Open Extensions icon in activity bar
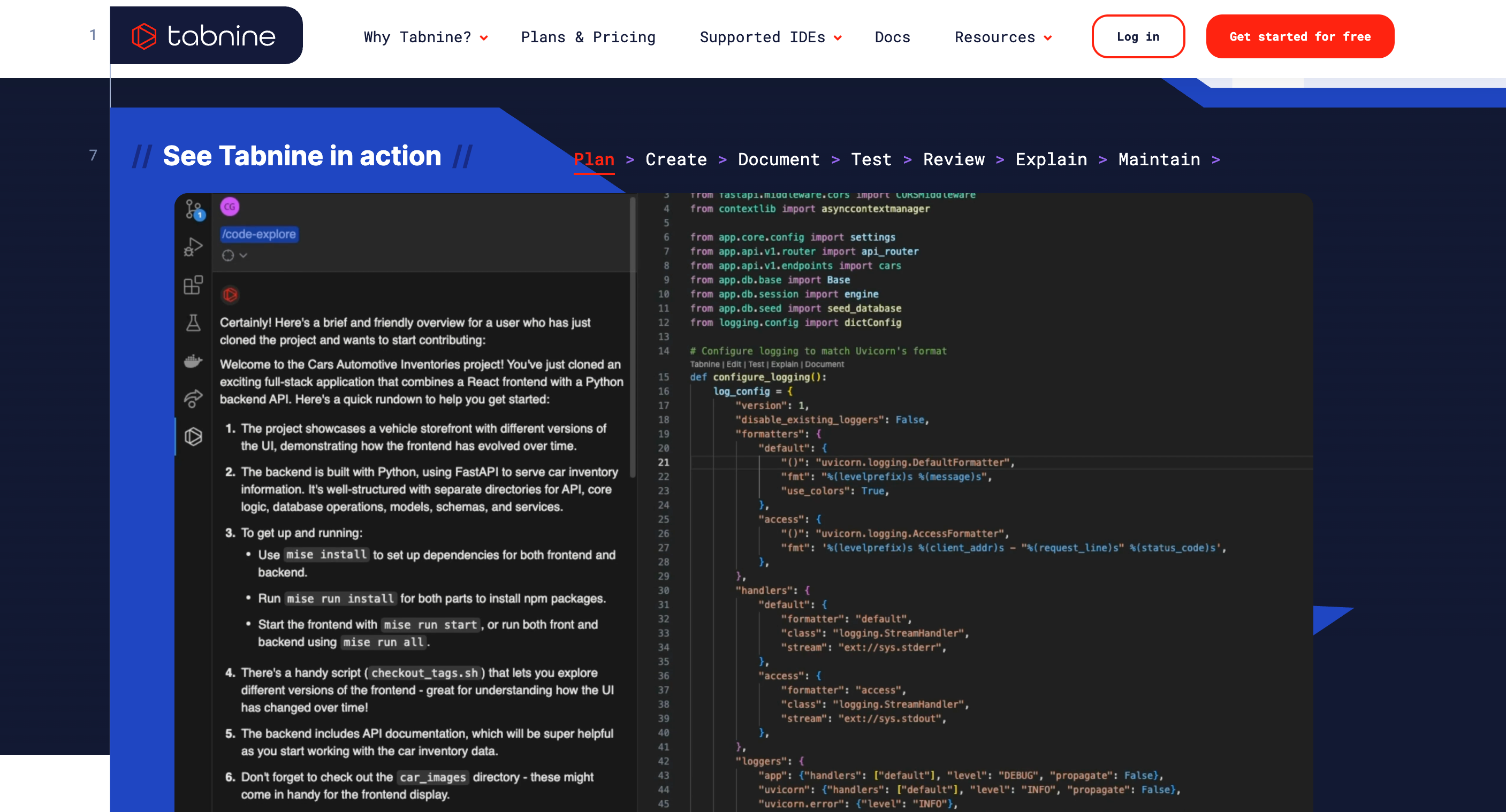The image size is (1506, 812). tap(194, 285)
